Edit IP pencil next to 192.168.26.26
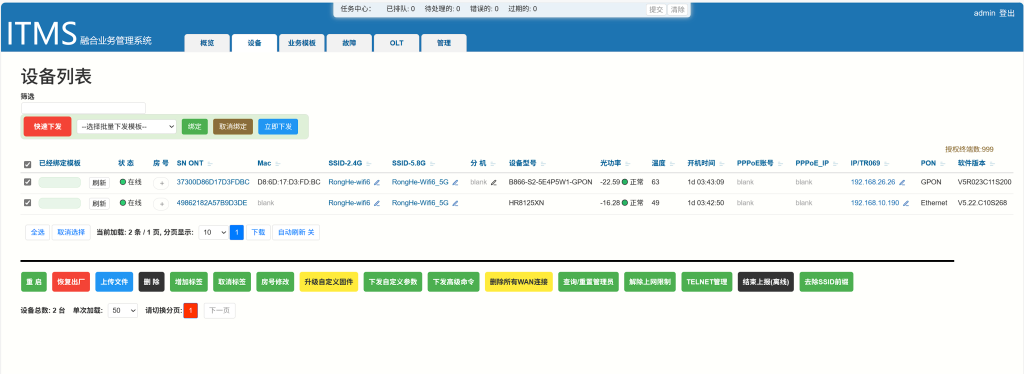The height and width of the screenshot is (374, 1024). [902, 183]
